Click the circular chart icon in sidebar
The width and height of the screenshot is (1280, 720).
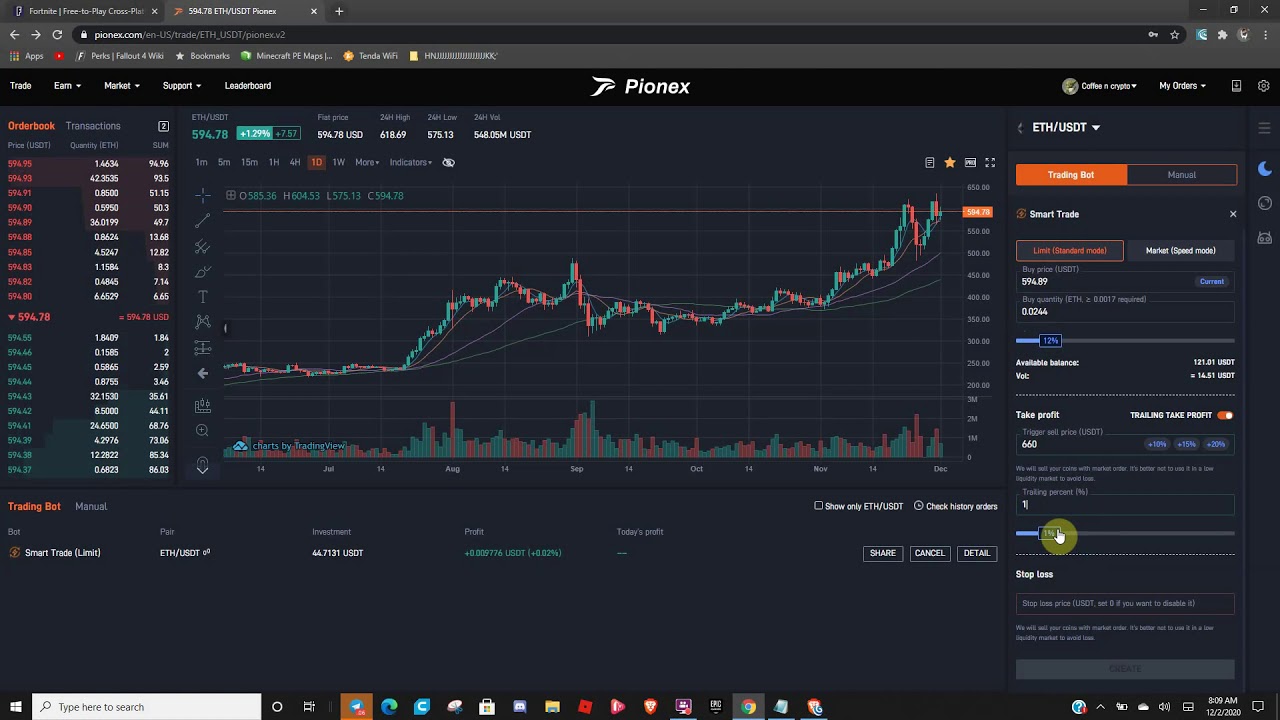1265,204
